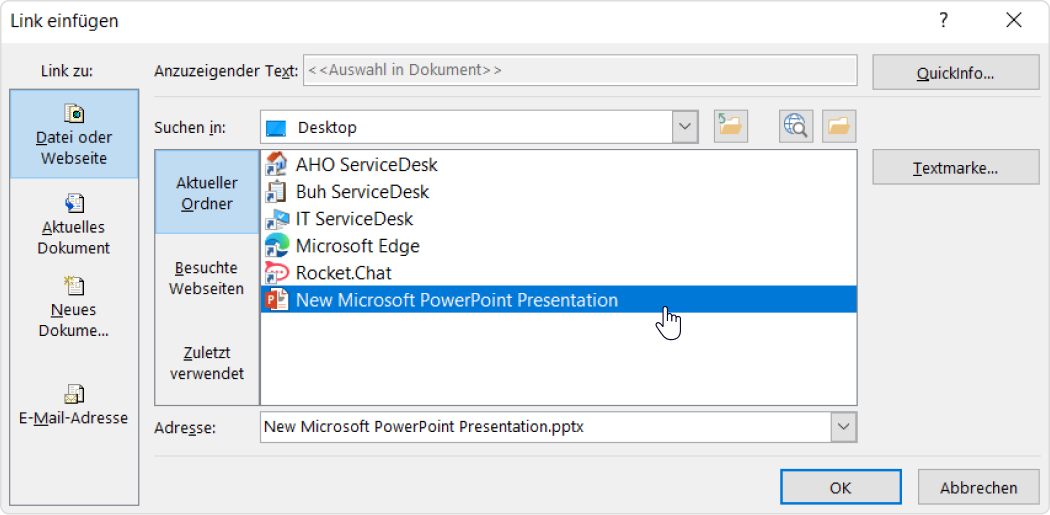This screenshot has height=515, width=1050.
Task: Select the Microsoft Edge entry text
Action: pos(358,246)
